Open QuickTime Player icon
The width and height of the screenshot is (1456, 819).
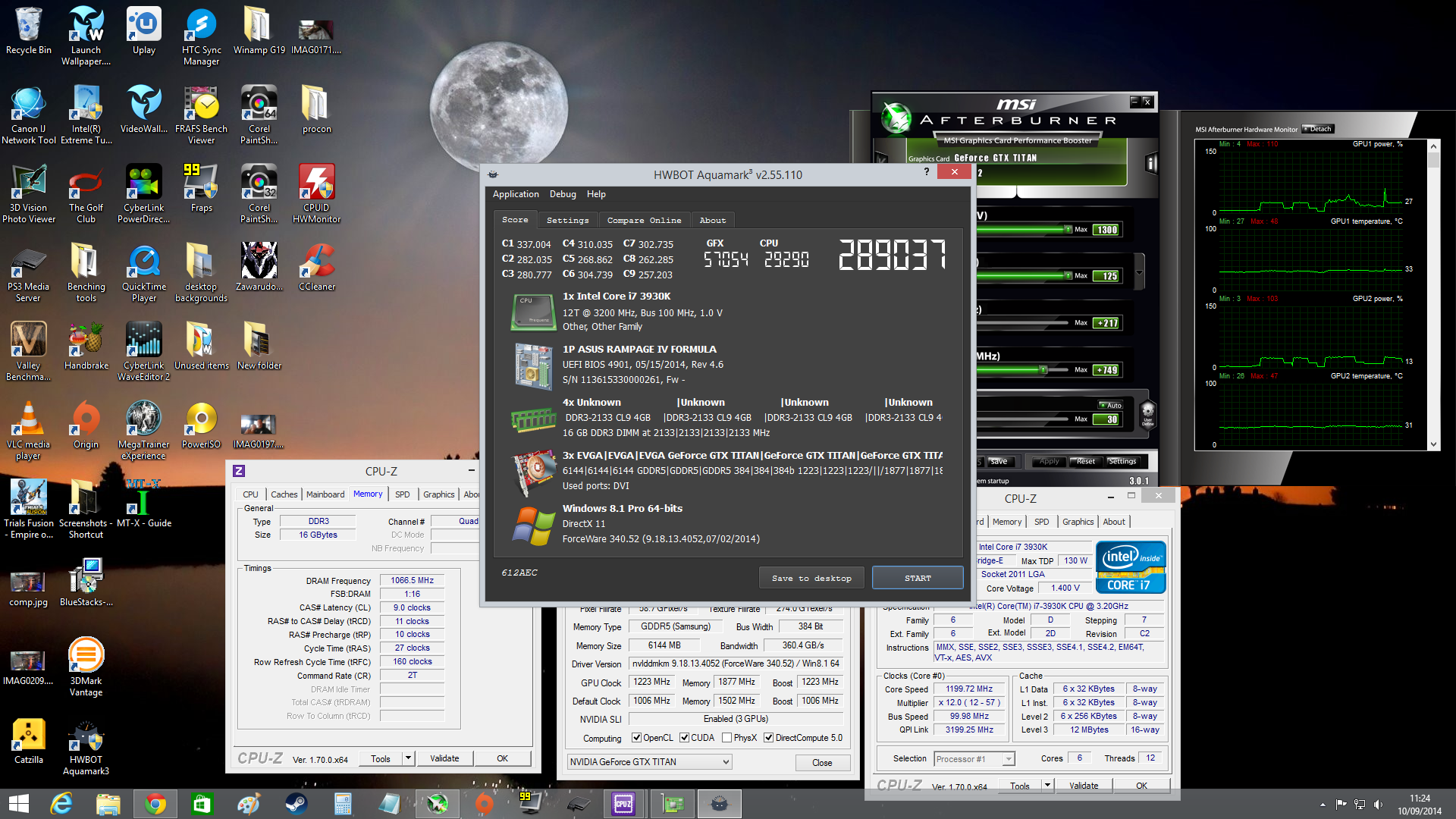[143, 272]
